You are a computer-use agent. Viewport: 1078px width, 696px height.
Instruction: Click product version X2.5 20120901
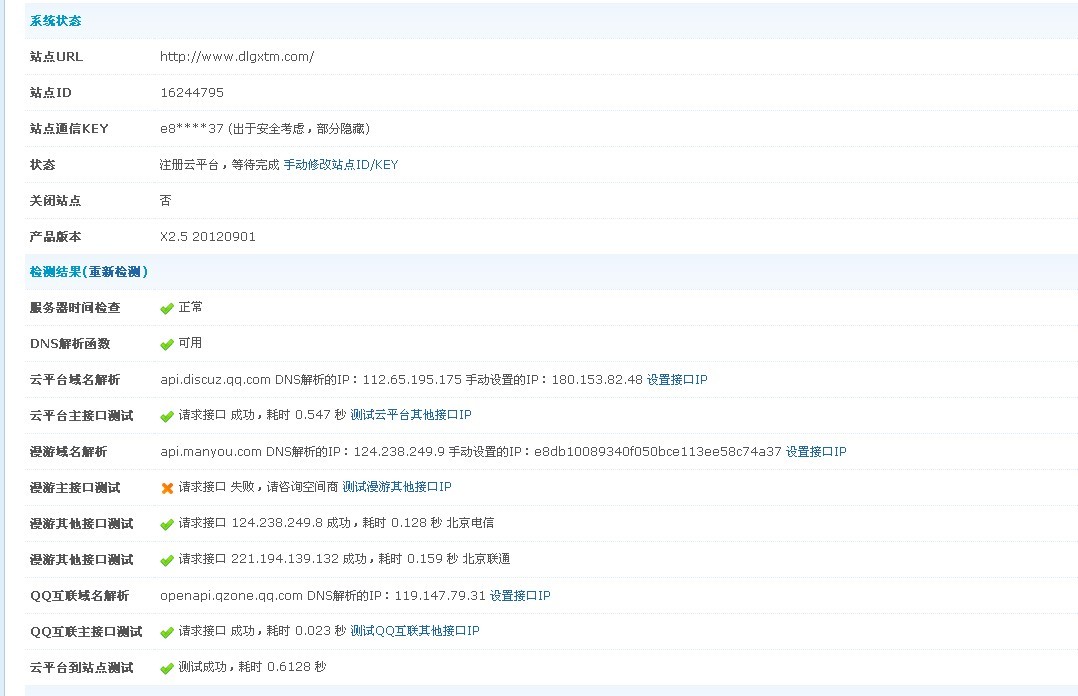208,237
